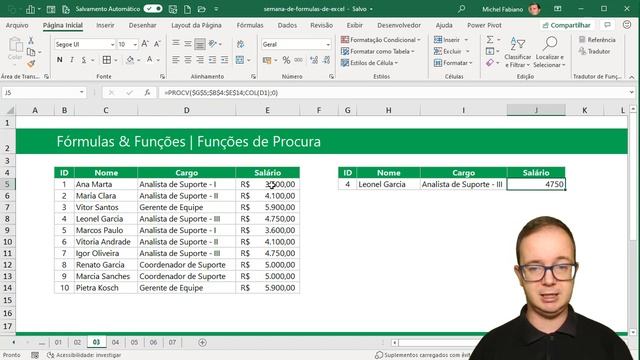The height and width of the screenshot is (360, 640).
Task: Select the Format Painter brush icon
Action: (x=31, y=63)
